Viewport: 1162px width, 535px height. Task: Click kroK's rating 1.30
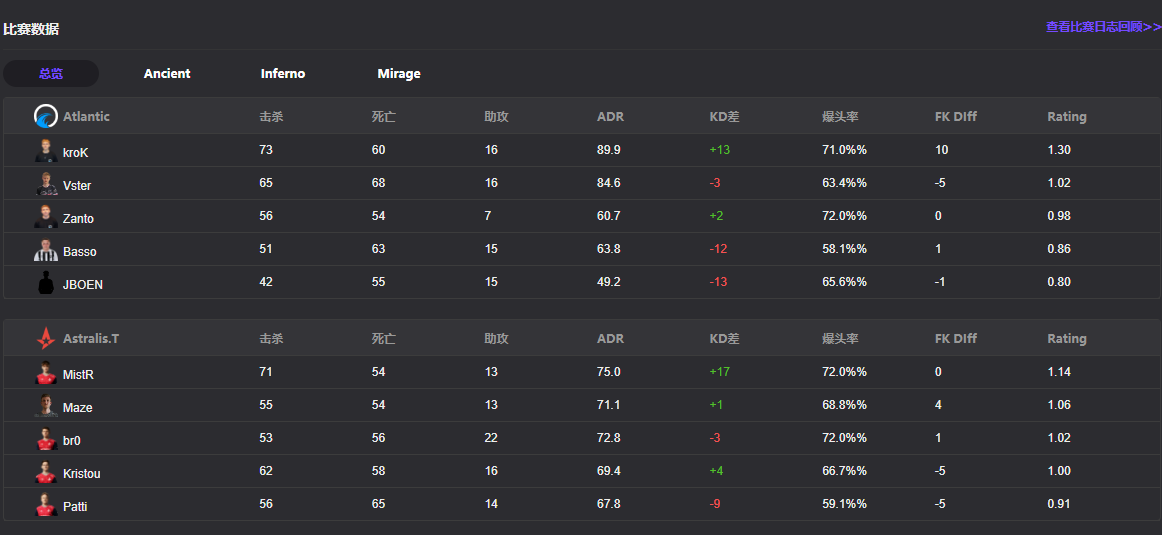(1059, 150)
